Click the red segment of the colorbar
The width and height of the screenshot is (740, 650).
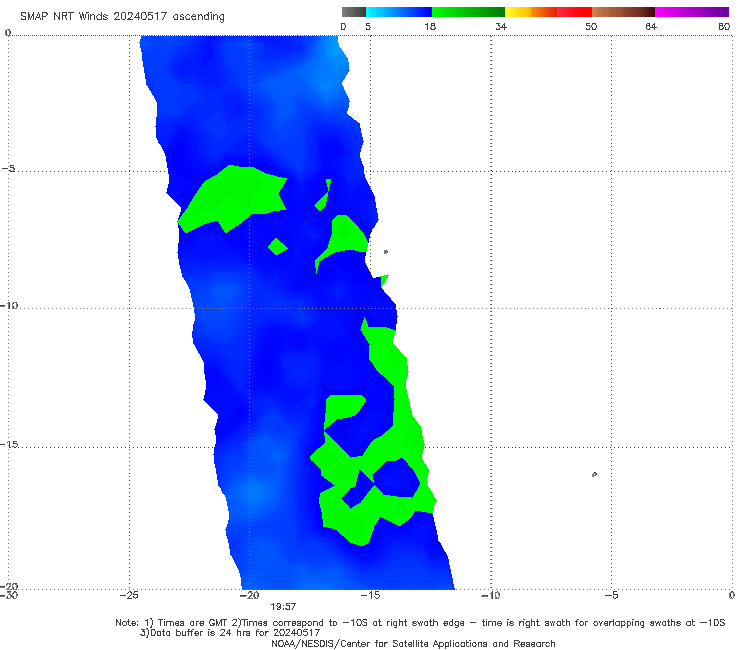point(574,12)
